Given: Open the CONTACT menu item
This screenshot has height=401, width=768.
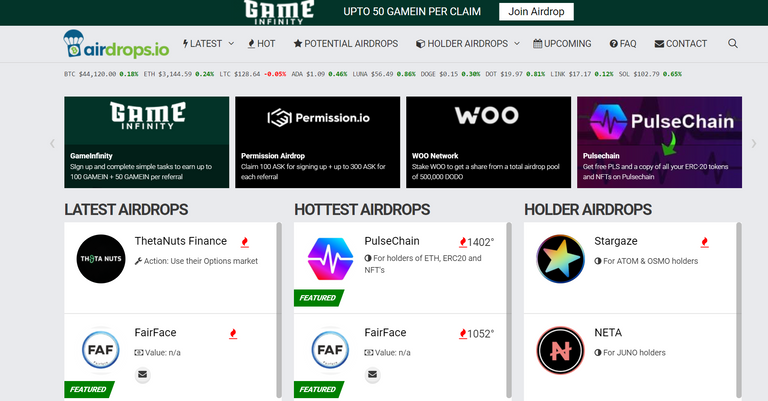Looking at the screenshot, I should point(681,44).
